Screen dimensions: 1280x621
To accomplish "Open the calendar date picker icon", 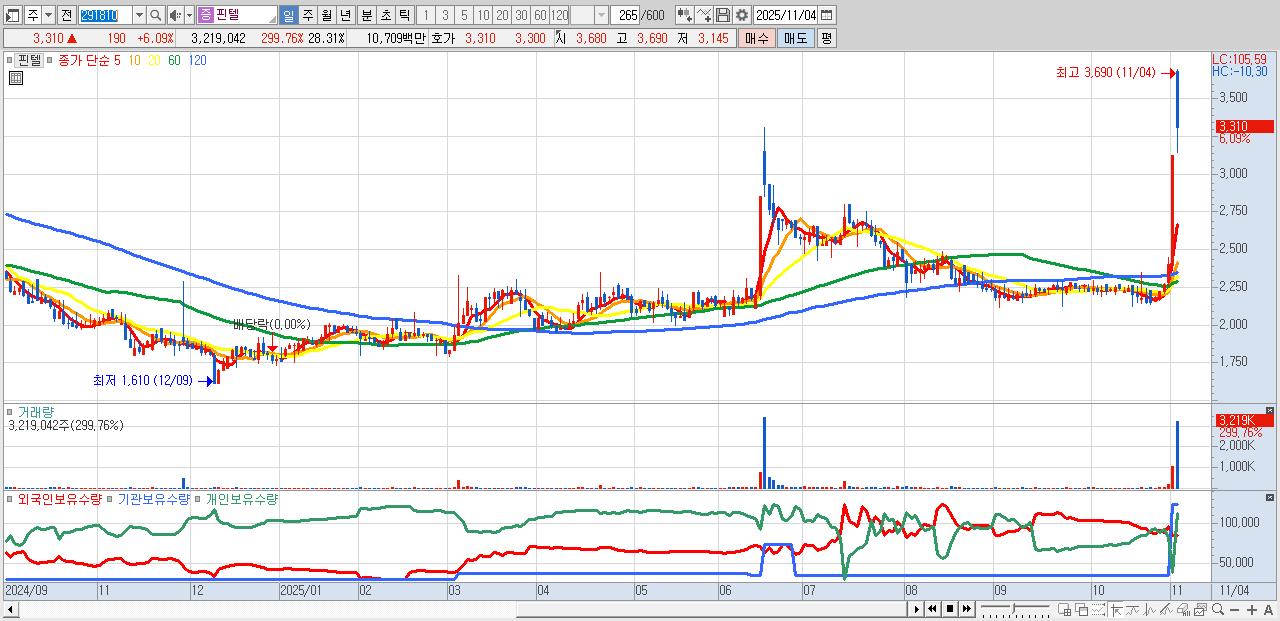I will coord(826,15).
